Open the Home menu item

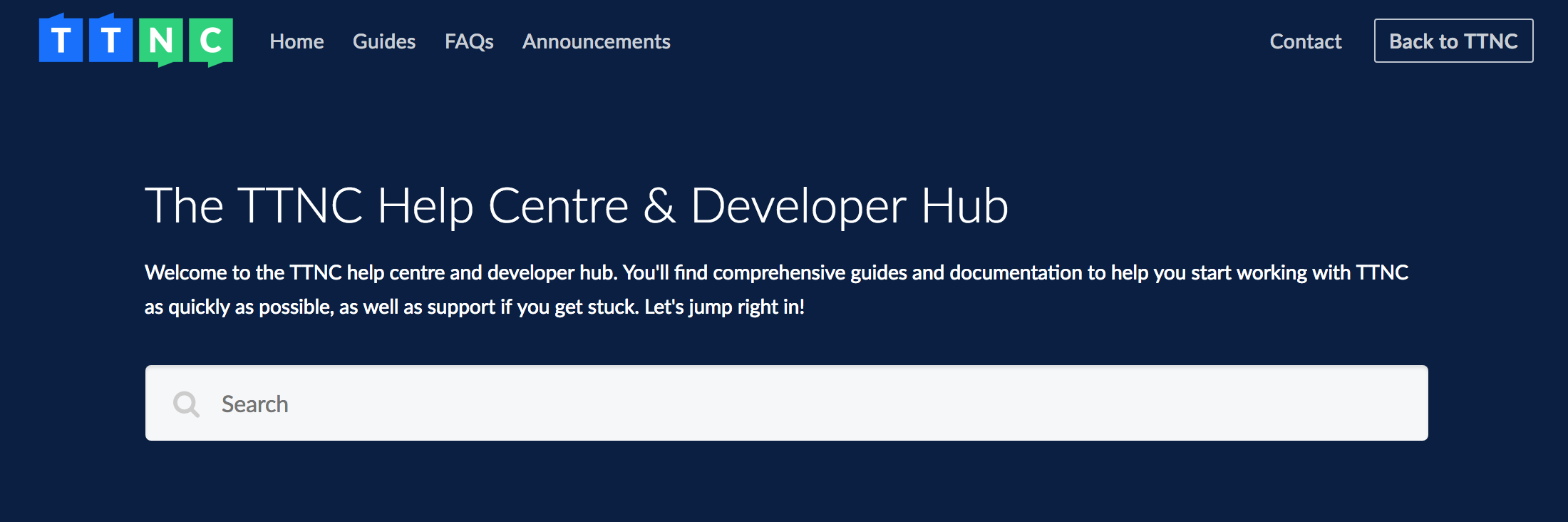click(296, 41)
